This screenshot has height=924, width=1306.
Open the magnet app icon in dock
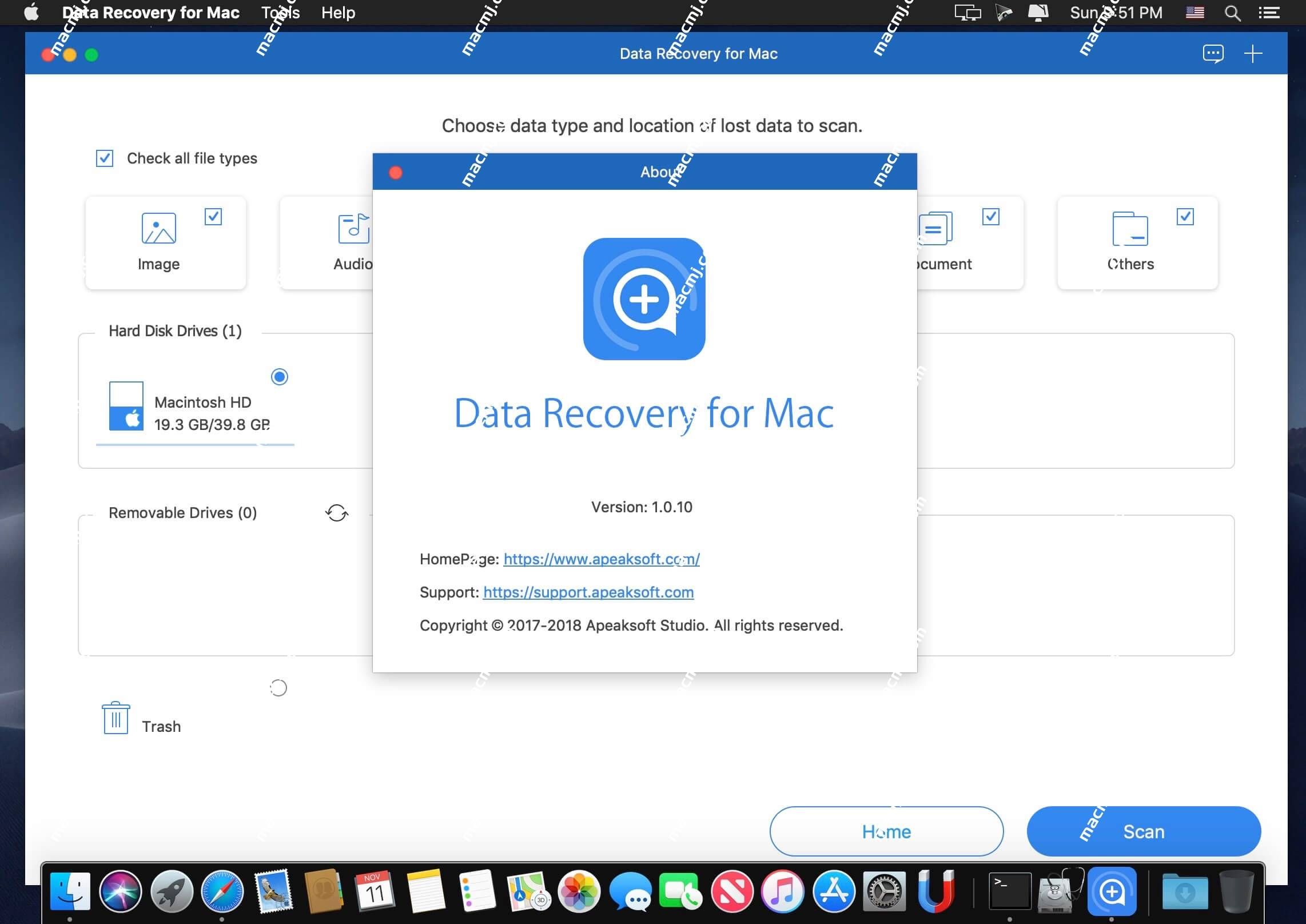tap(935, 891)
